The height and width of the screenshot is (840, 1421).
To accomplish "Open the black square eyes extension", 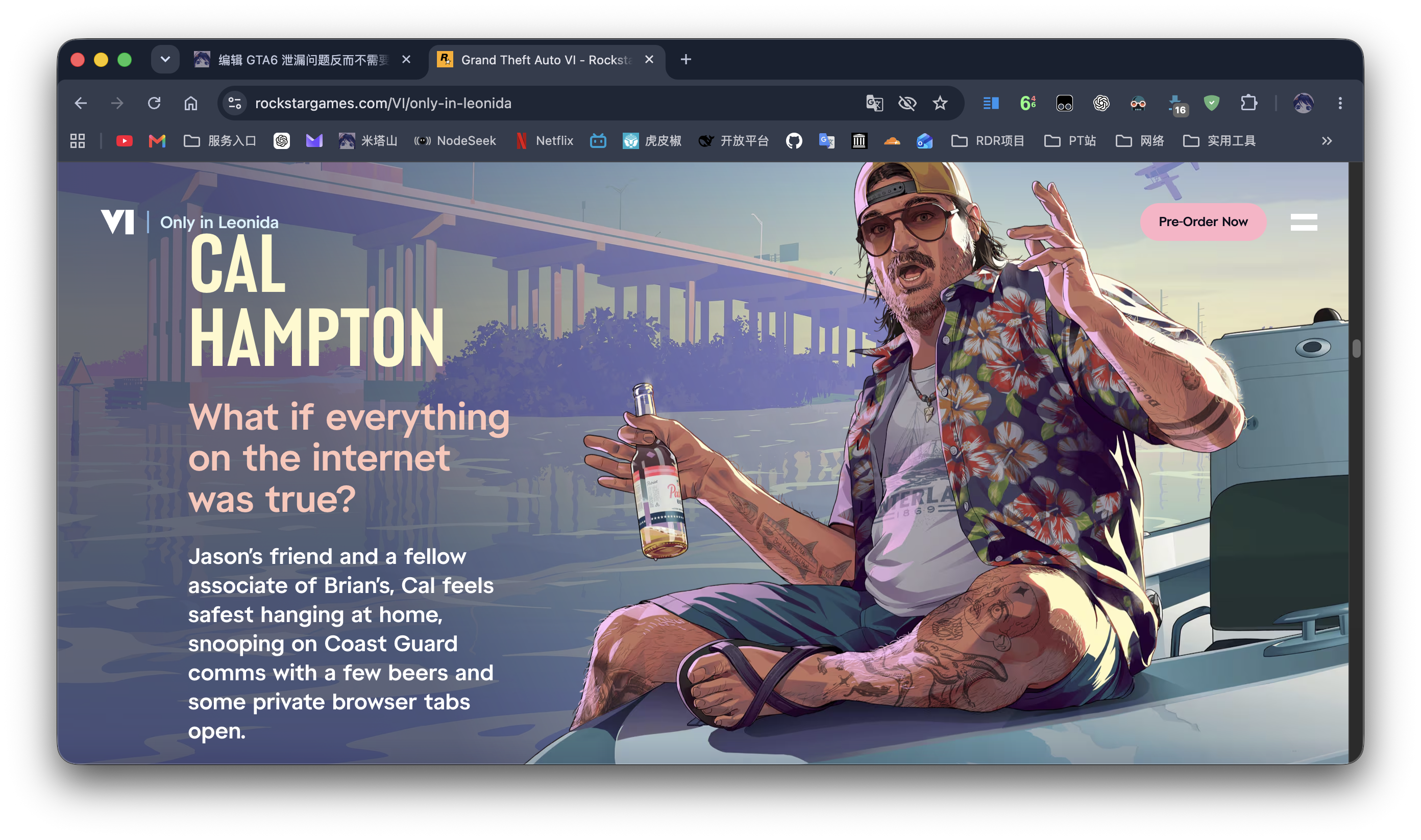I will coord(1064,103).
